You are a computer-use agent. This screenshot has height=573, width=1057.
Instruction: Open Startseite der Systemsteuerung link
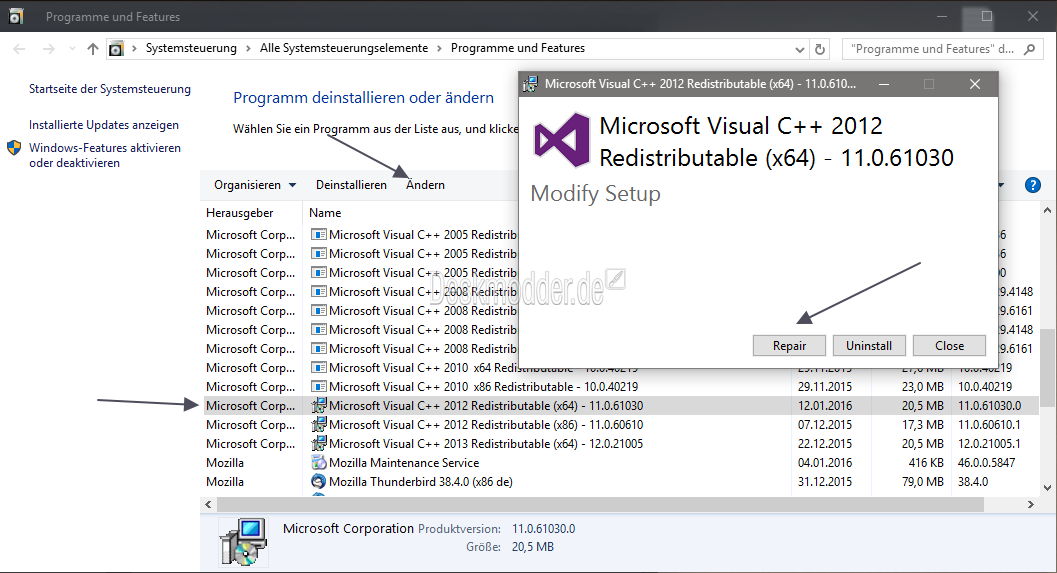tap(110, 89)
